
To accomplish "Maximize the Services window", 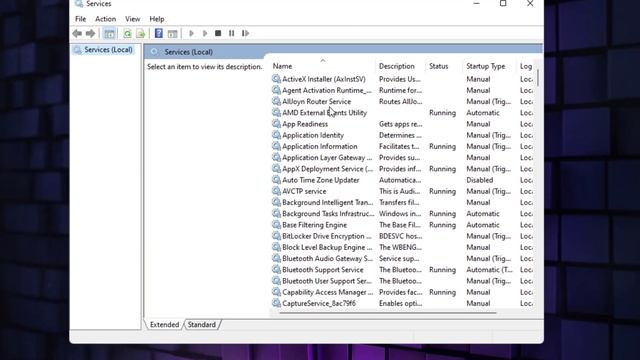I will (x=503, y=4).
